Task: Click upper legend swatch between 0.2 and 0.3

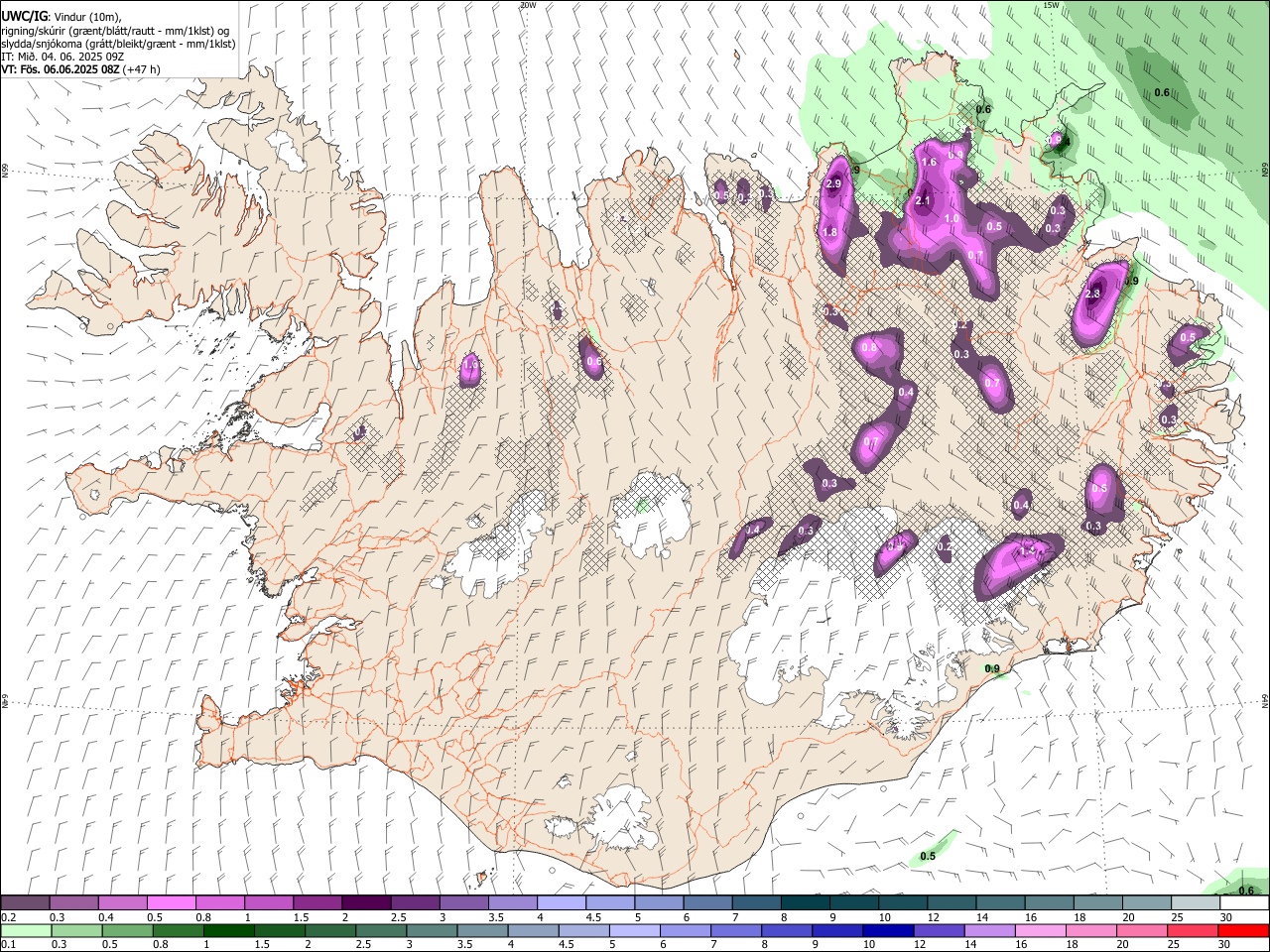Action: pyautogui.click(x=26, y=903)
